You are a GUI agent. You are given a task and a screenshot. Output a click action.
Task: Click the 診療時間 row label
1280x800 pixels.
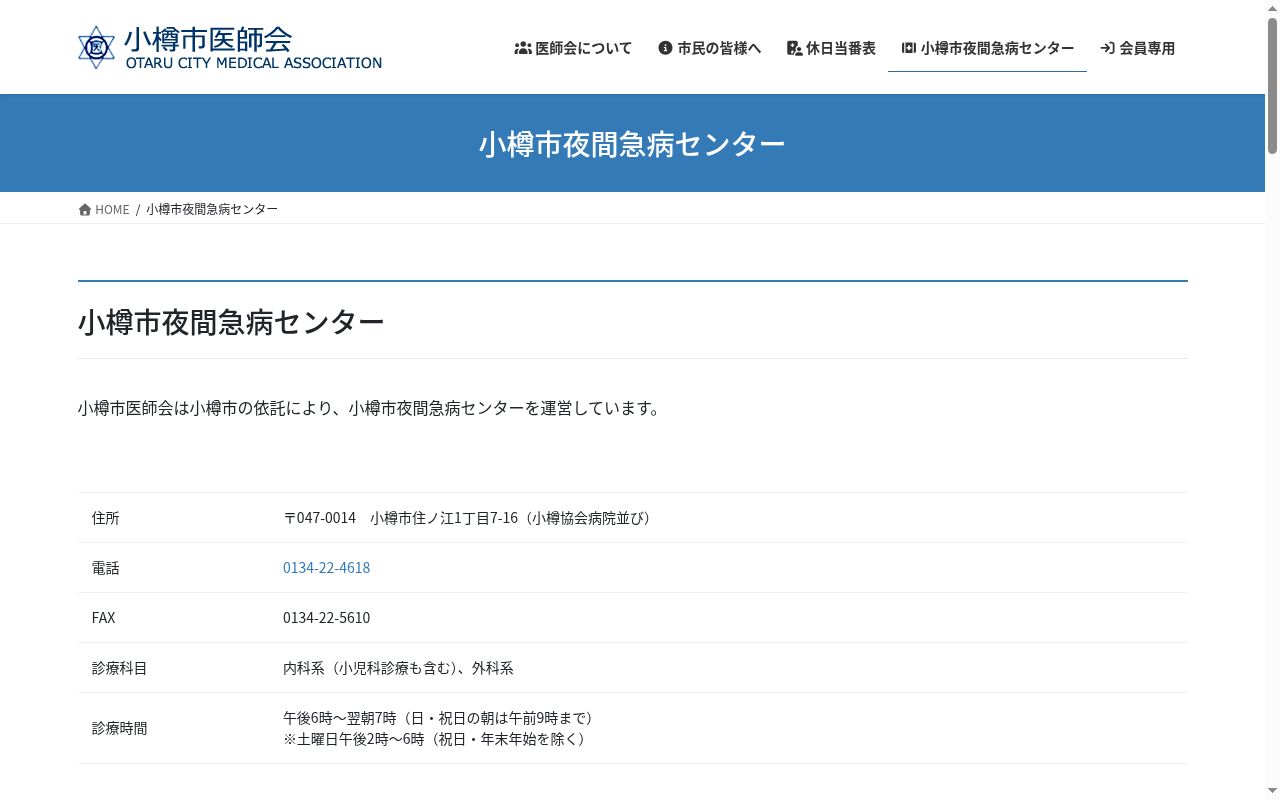click(119, 728)
